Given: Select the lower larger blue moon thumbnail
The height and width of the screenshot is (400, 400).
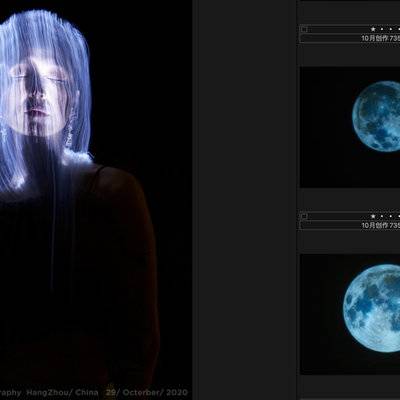Looking at the screenshot, I should tap(350, 314).
